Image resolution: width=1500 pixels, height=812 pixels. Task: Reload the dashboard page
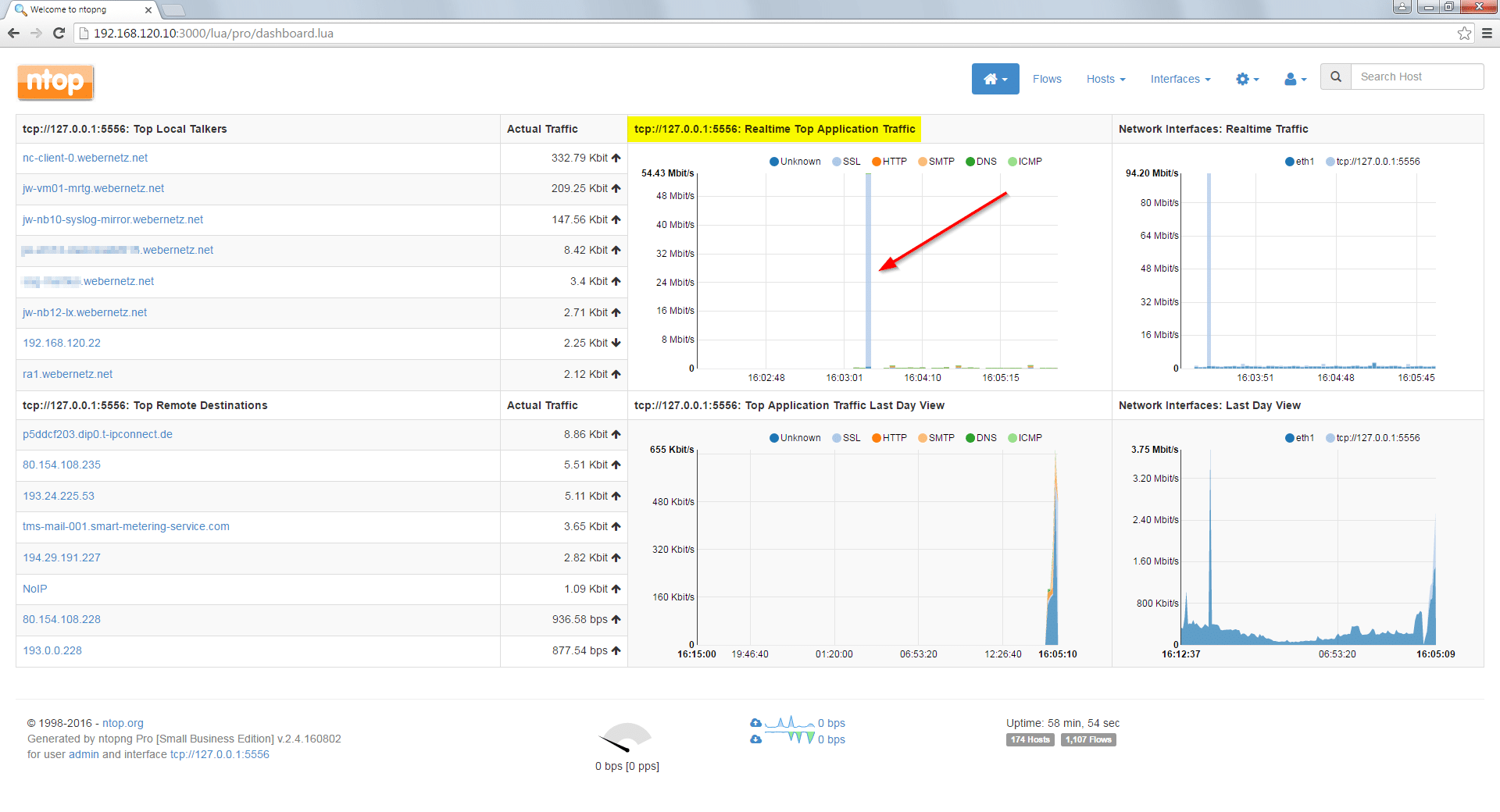click(59, 33)
